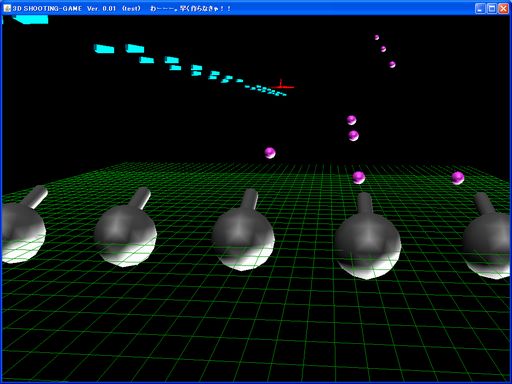
Task: Select the gray turret with the upright barrel
Action: click(x=368, y=236)
